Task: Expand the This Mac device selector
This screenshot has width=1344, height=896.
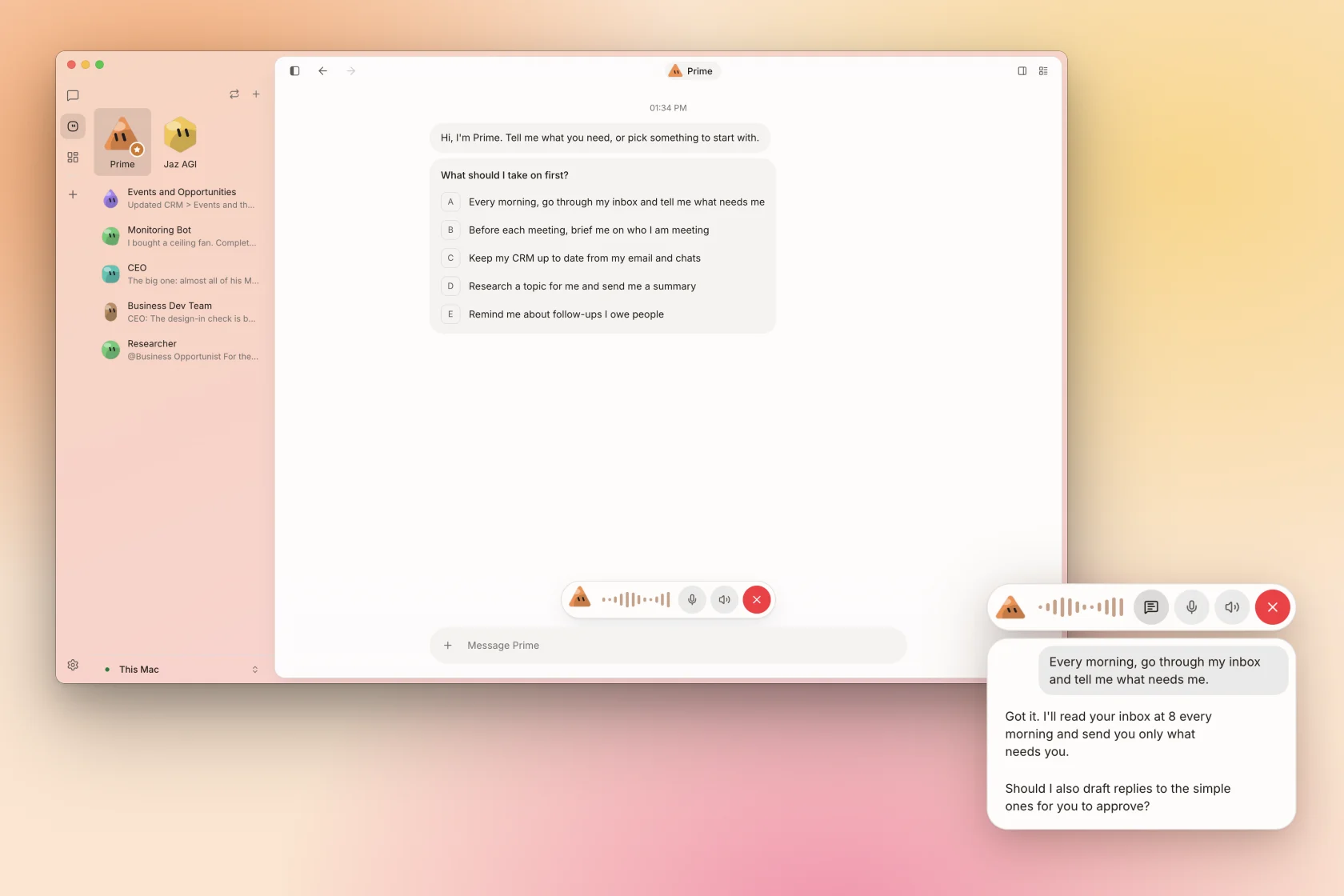Action: coord(181,670)
